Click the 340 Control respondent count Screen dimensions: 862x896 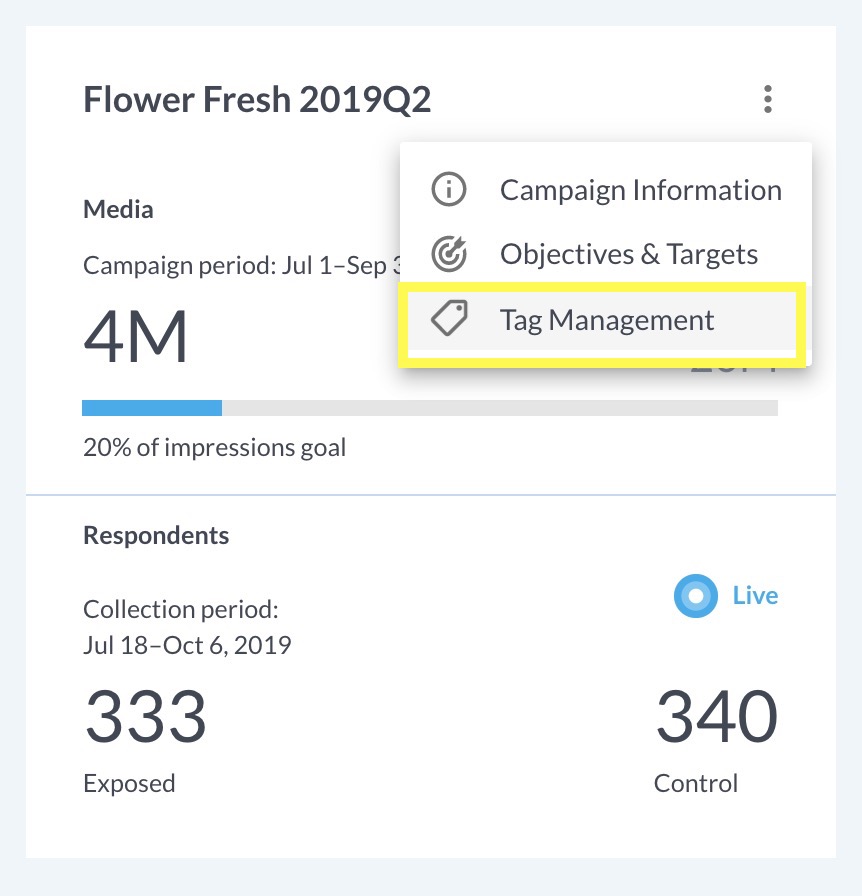coord(714,715)
